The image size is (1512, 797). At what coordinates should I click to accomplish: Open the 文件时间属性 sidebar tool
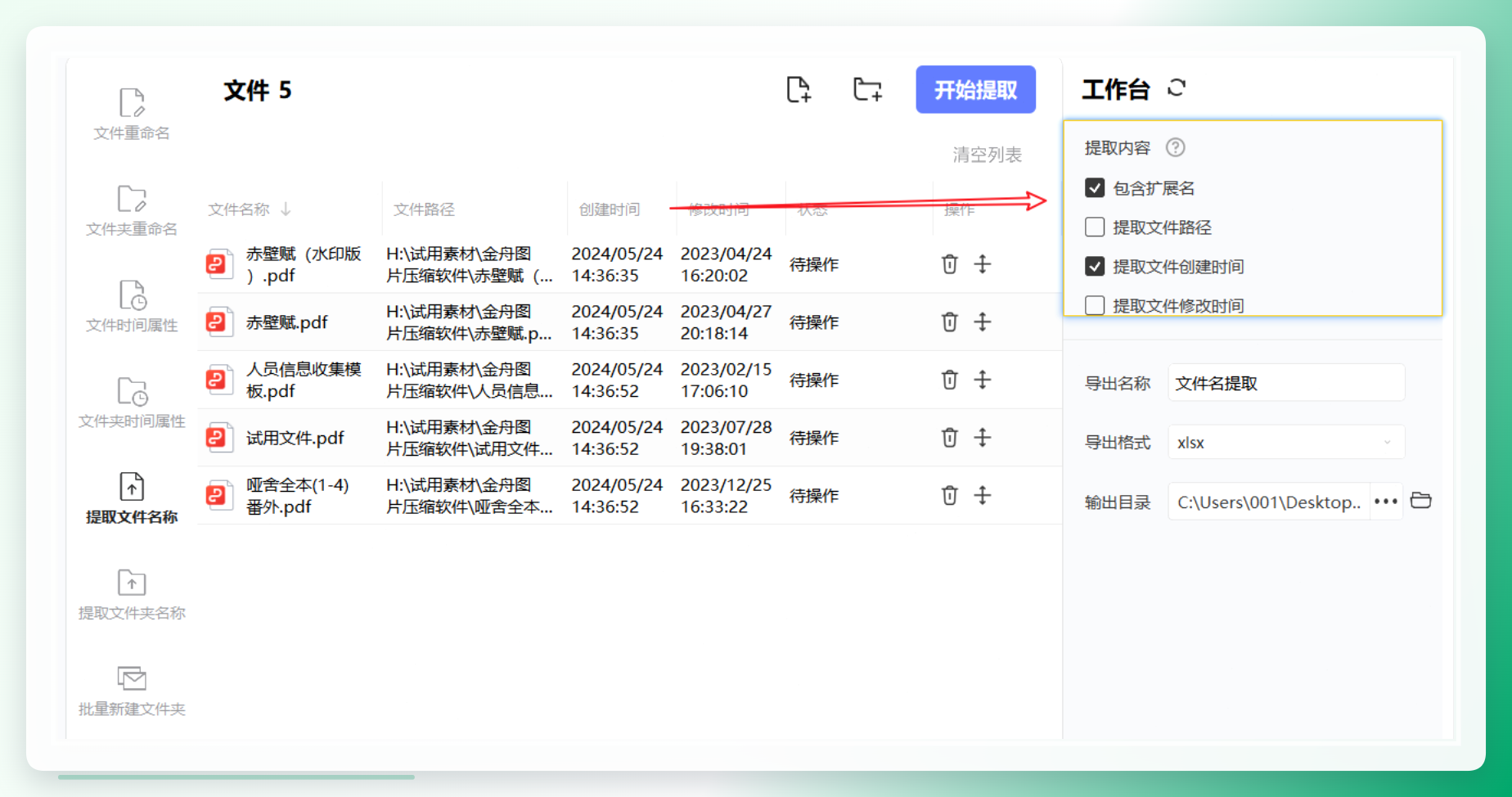[132, 306]
